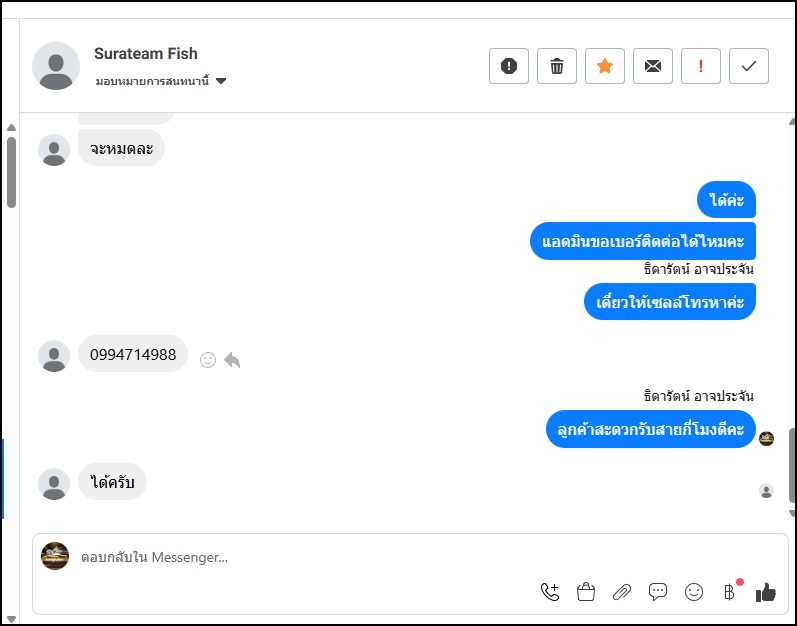Click the Surateam Fish contact name
Viewport: 797px width, 626px height.
(x=146, y=54)
